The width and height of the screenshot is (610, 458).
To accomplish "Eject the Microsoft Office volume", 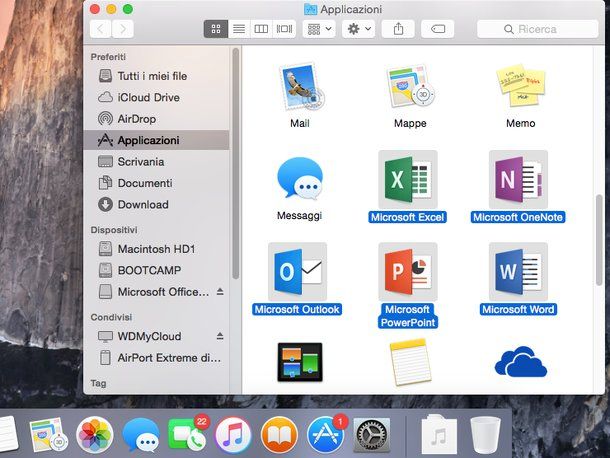I will point(220,291).
